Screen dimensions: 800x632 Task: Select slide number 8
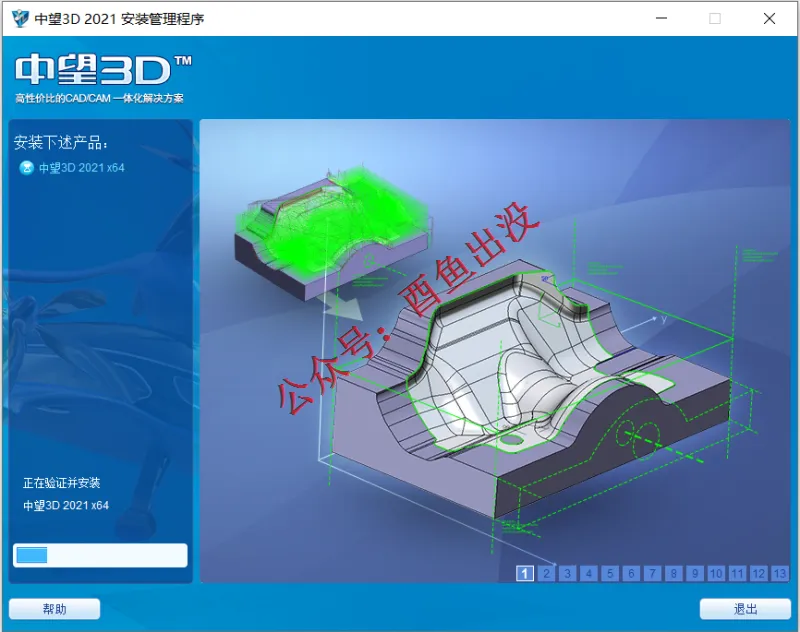click(673, 573)
